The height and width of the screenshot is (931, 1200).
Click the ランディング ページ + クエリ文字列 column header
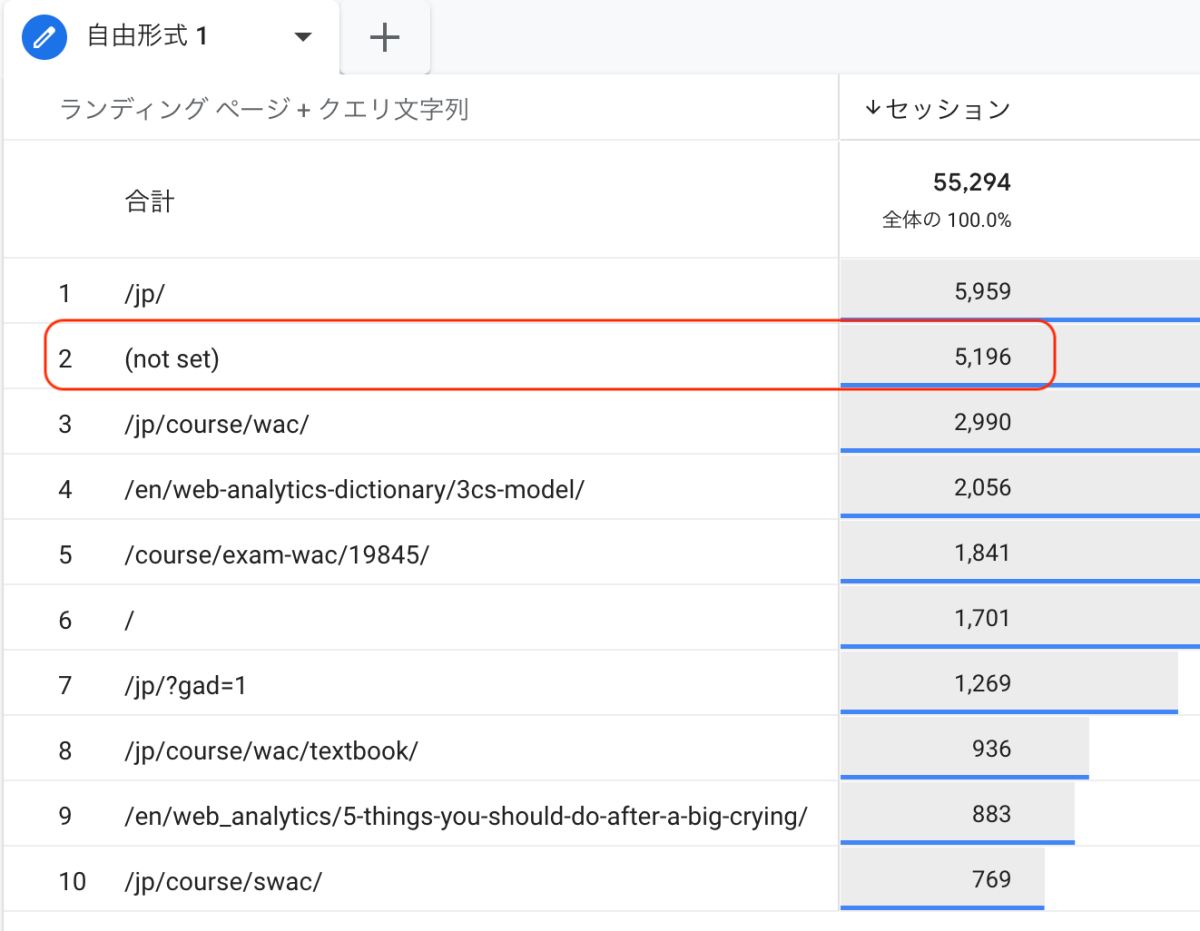point(264,109)
